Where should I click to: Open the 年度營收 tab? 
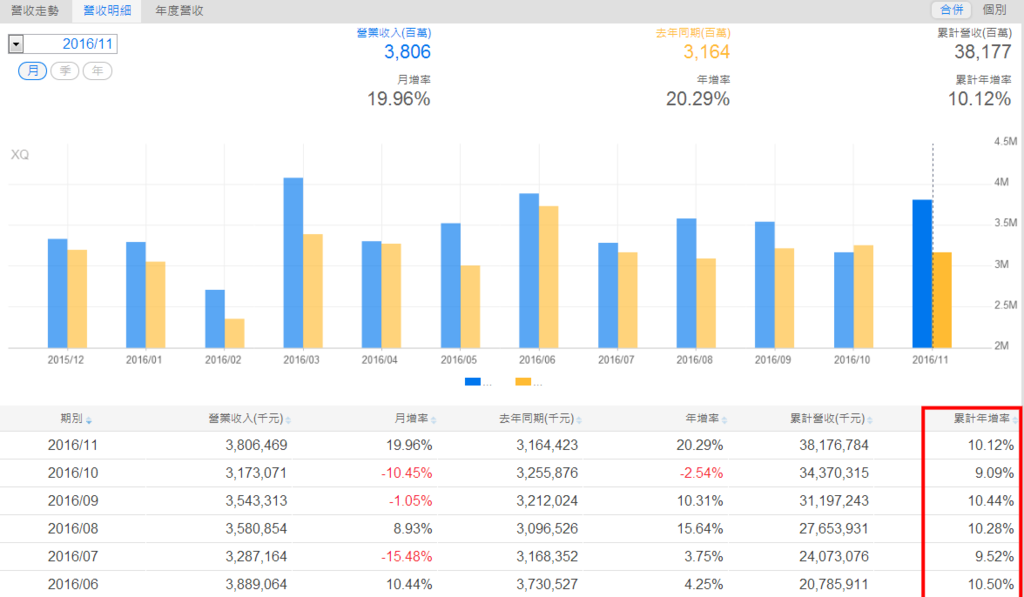(180, 10)
